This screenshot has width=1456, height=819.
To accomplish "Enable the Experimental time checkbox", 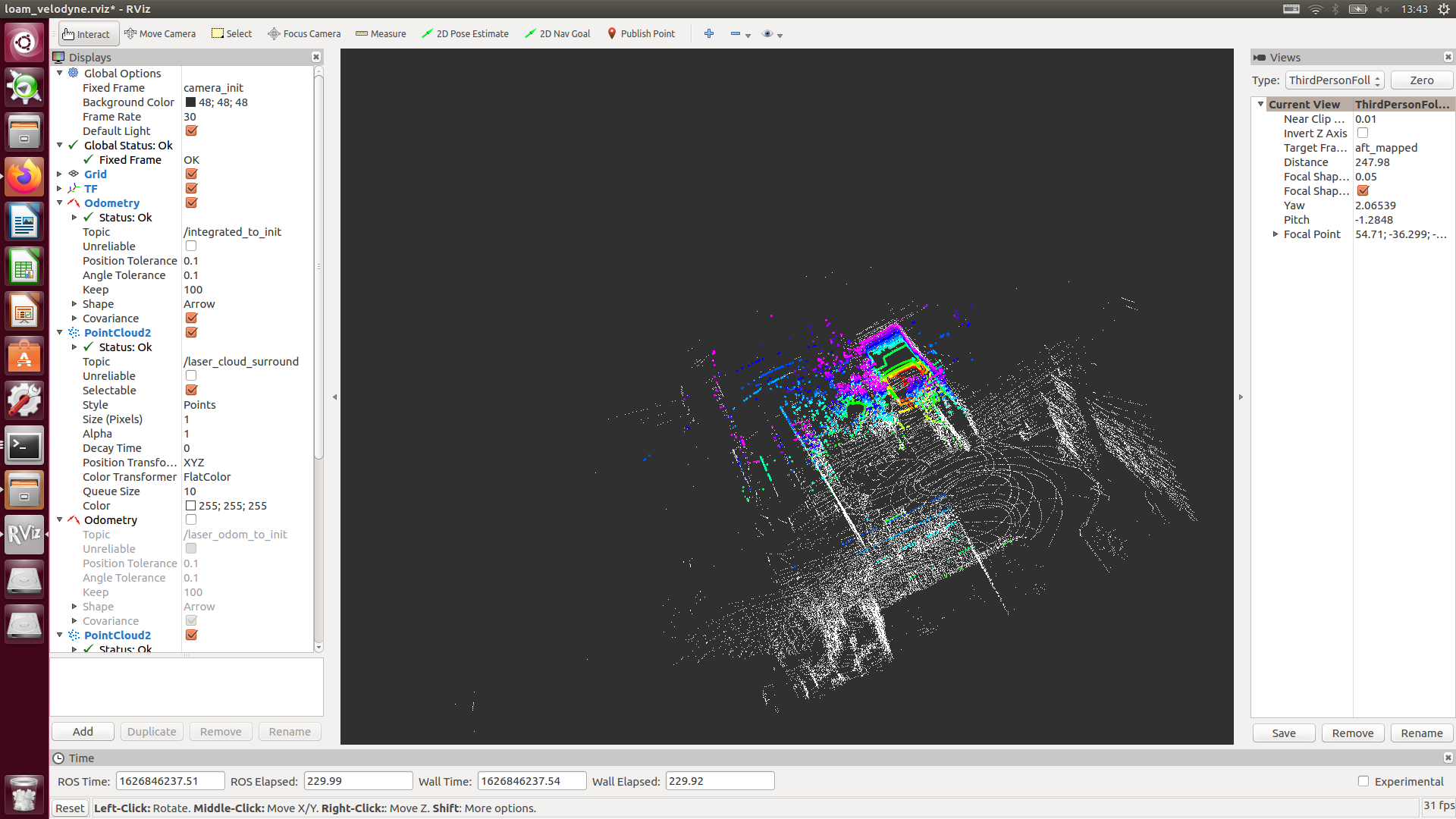I will click(x=1363, y=781).
